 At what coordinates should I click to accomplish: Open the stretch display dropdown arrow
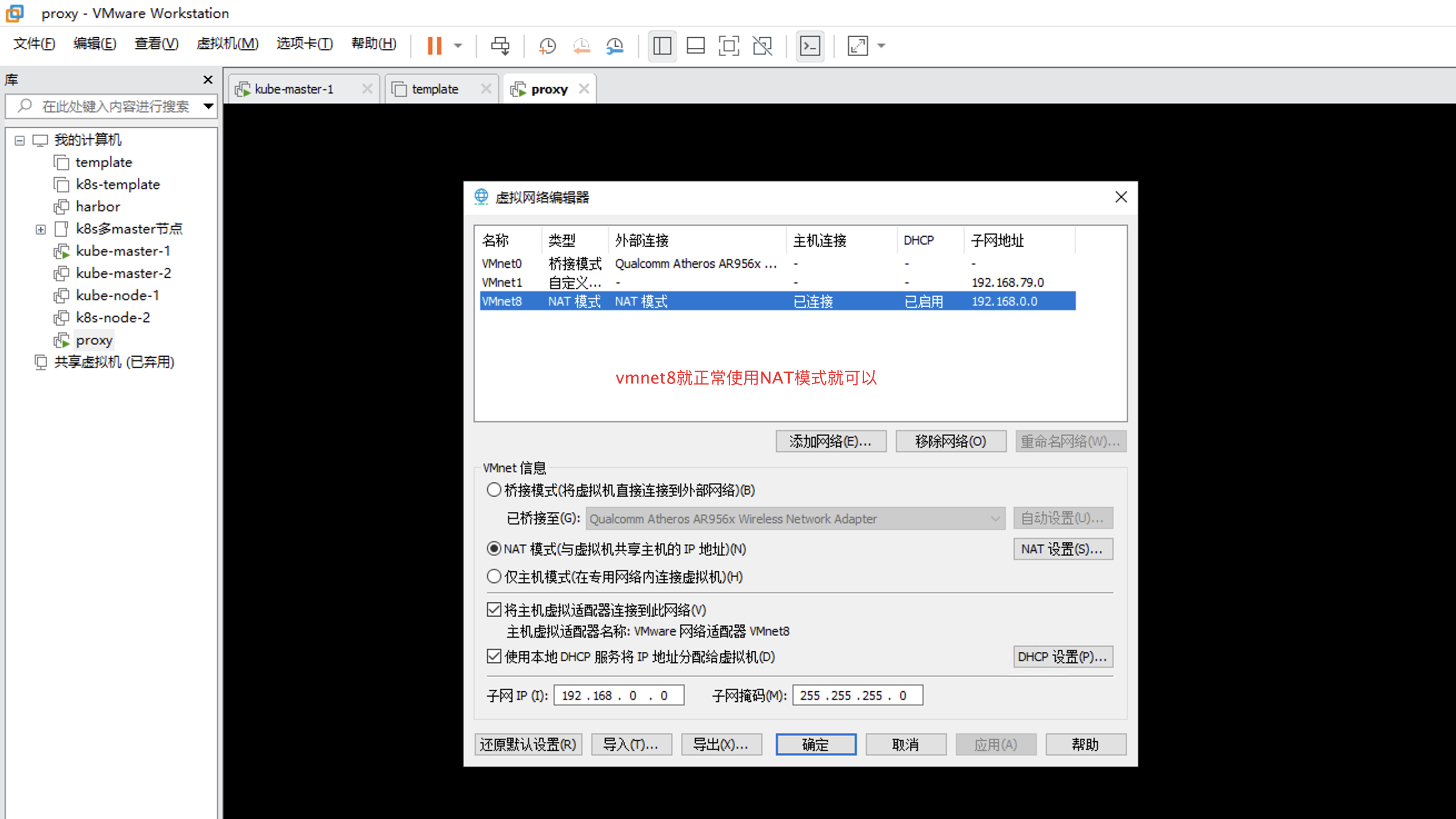pos(881,46)
